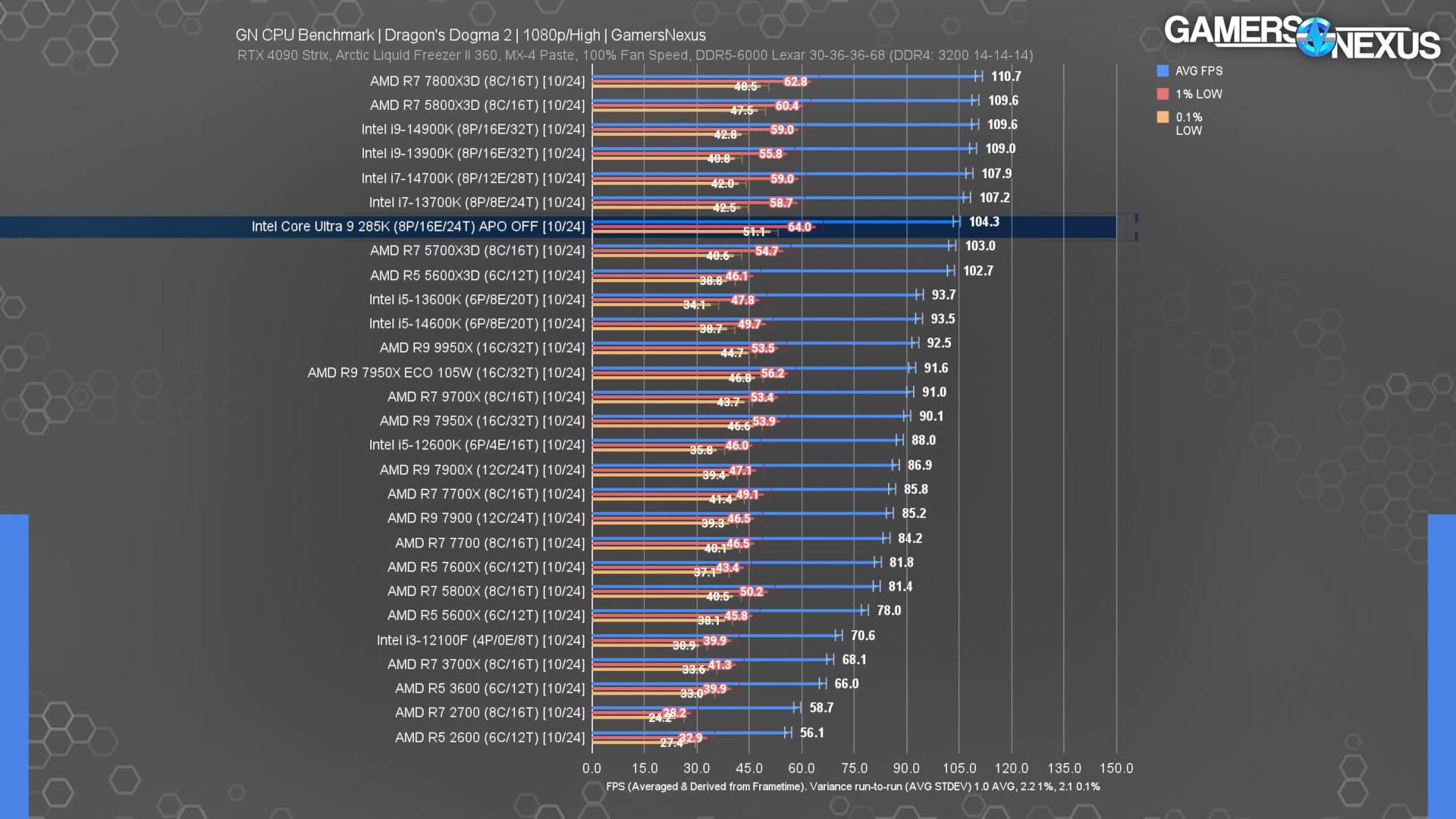Select the Intel i7-14700K row label
This screenshot has height=819, width=1456.
pos(473,178)
